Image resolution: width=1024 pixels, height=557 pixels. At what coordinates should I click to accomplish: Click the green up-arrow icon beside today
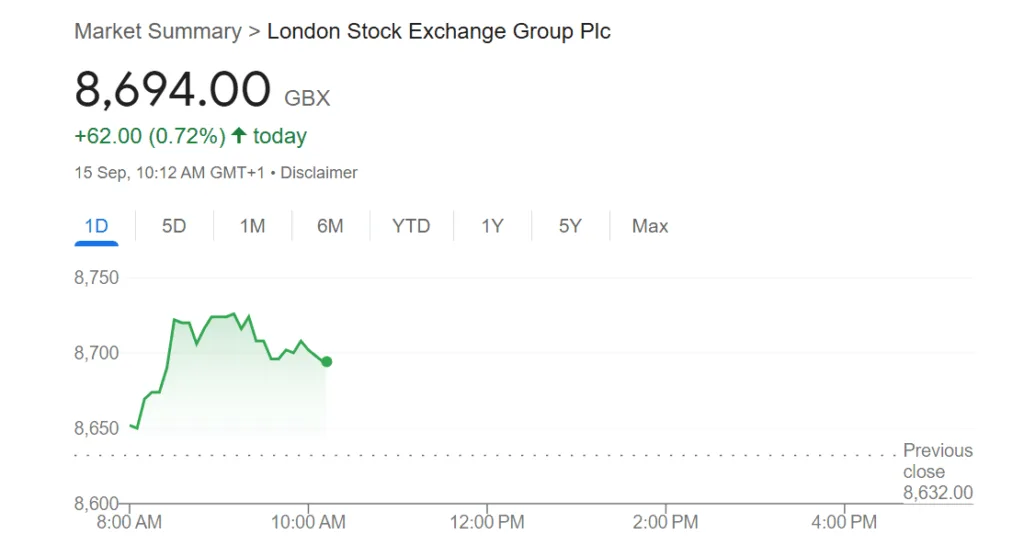[238, 135]
